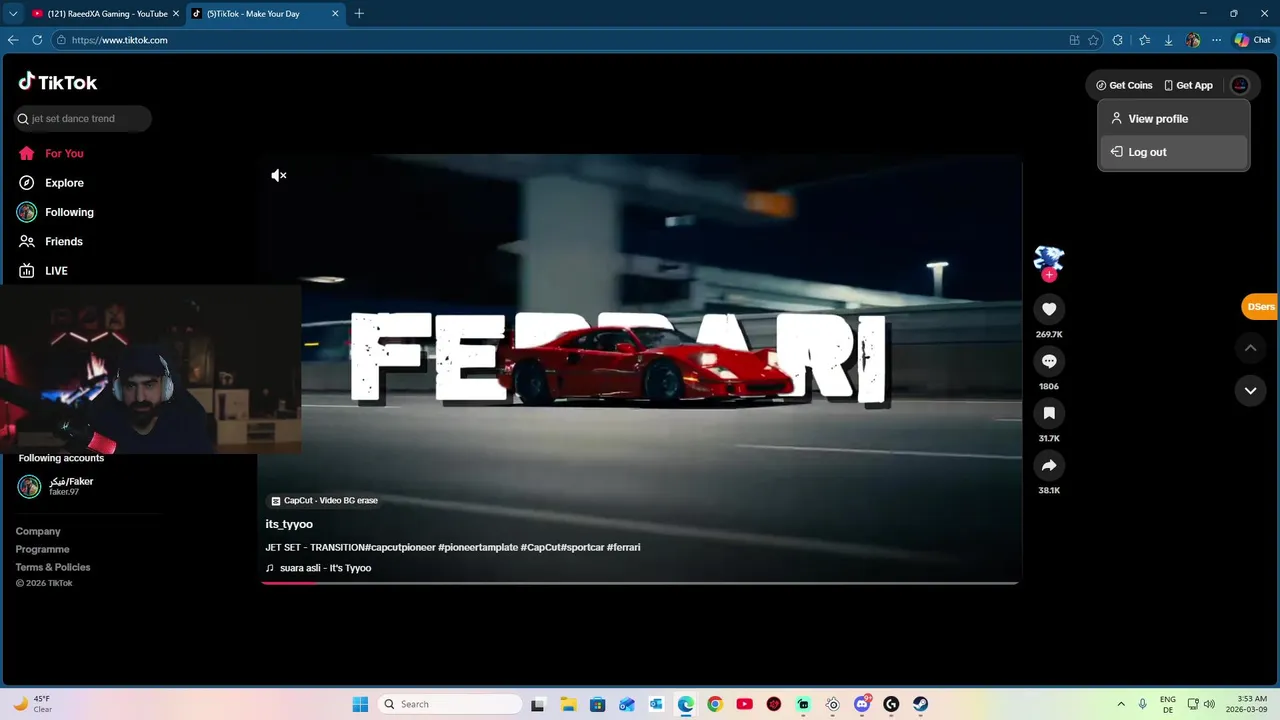Viewport: 1280px width, 720px height.
Task: Choose Log out from account menu
Action: pyautogui.click(x=1174, y=152)
